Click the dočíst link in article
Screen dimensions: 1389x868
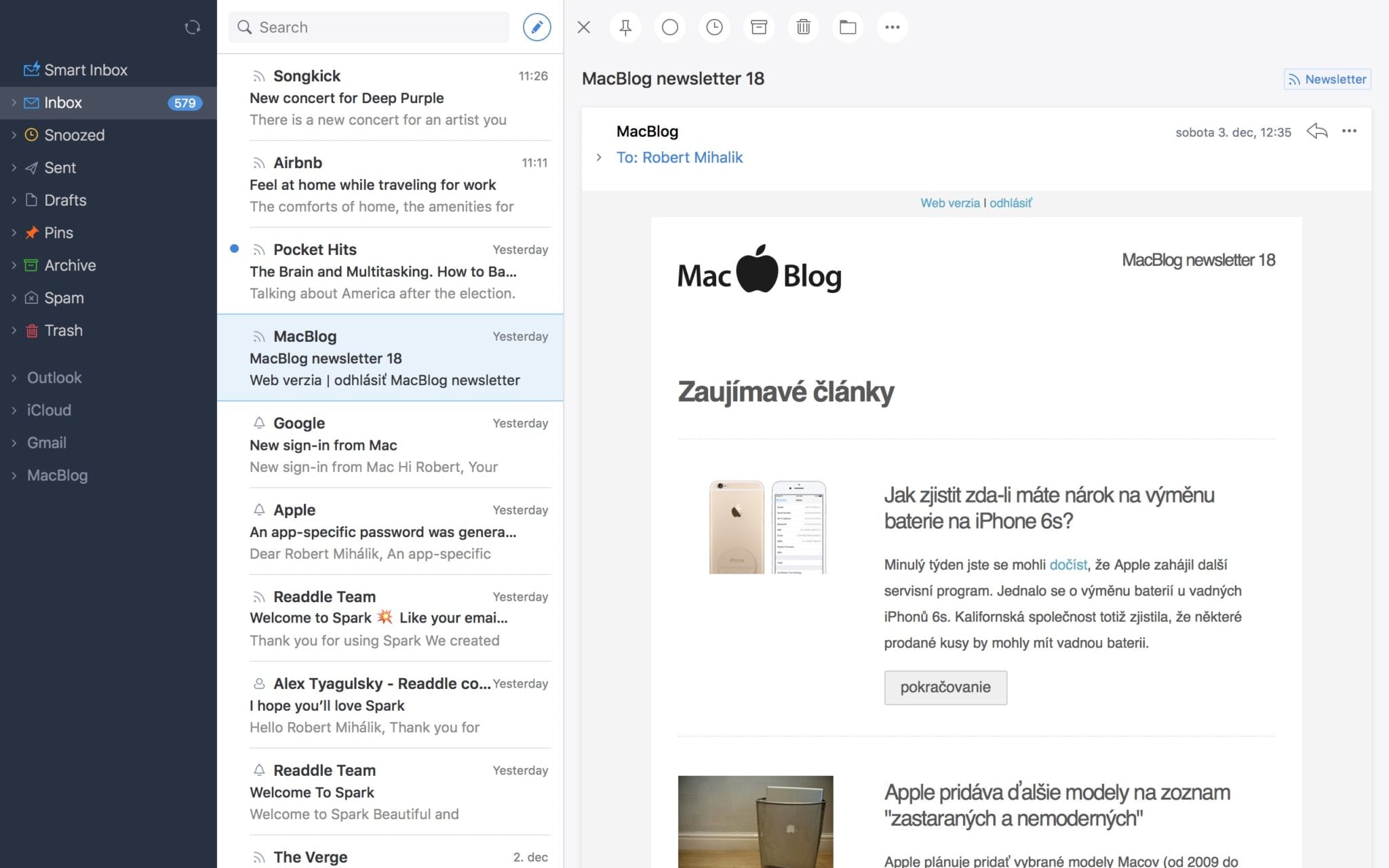tap(1068, 565)
